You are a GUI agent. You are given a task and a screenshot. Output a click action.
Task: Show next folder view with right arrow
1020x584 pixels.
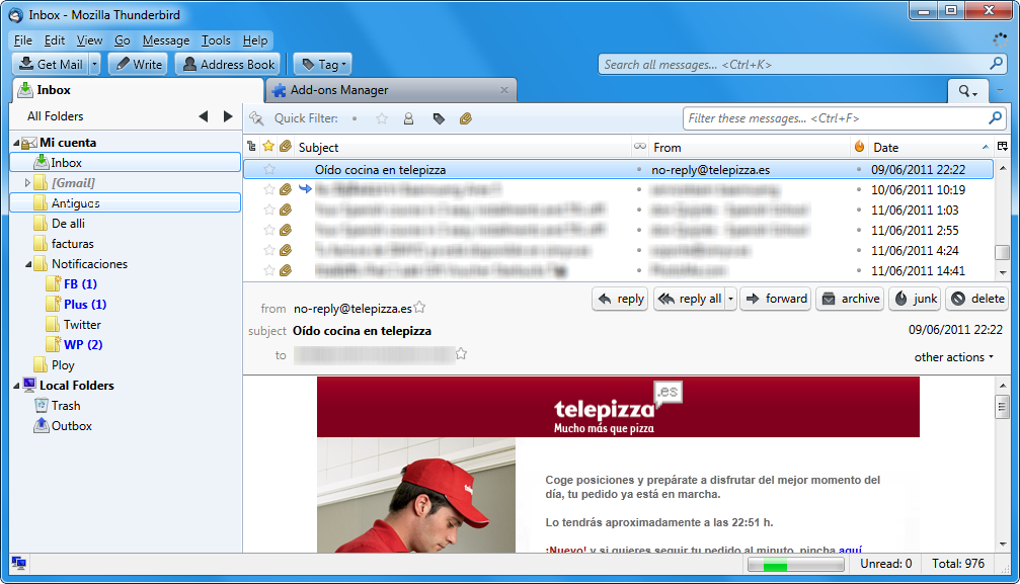[228, 116]
